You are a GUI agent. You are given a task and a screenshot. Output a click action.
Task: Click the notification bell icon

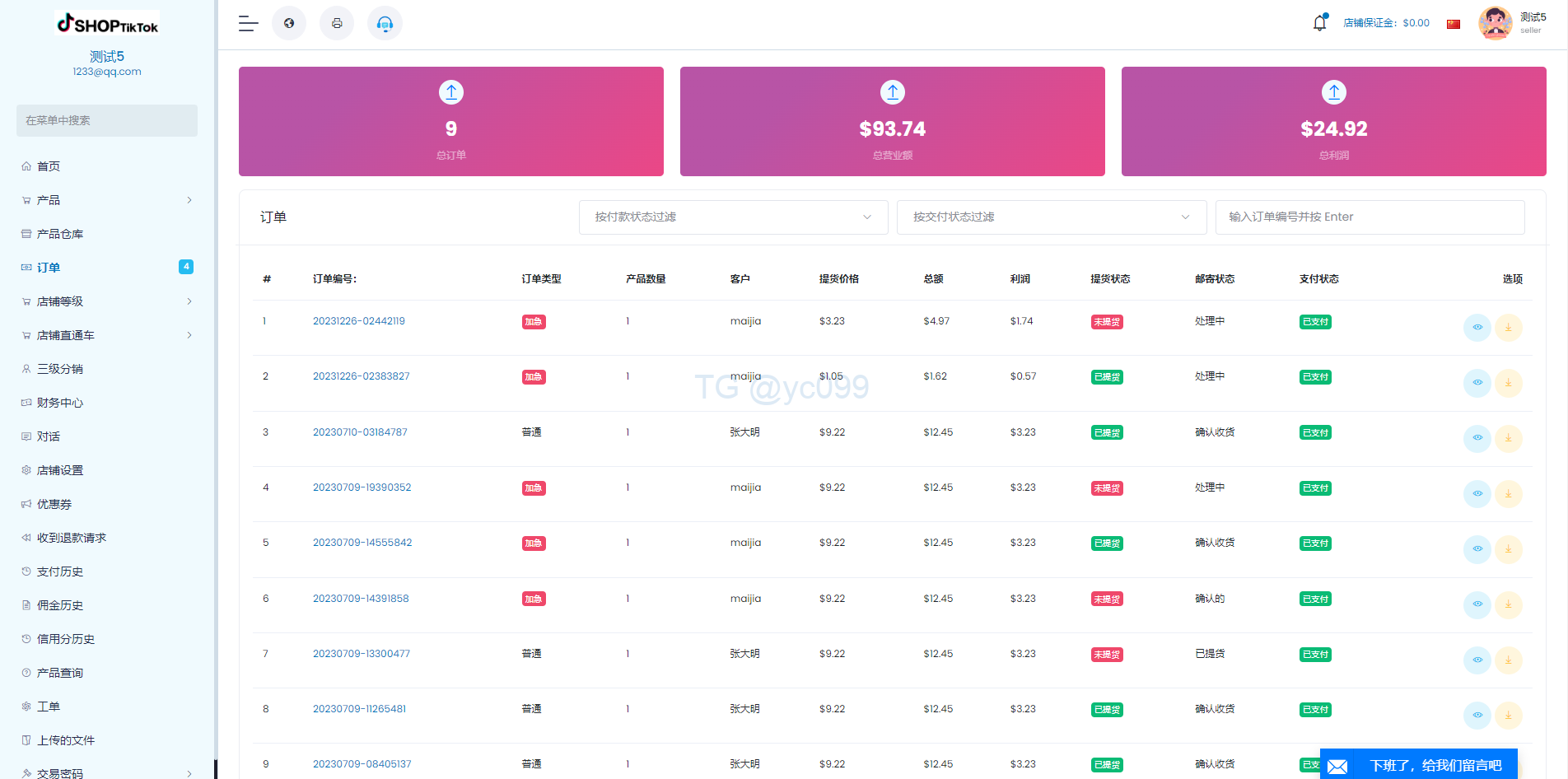click(1318, 22)
